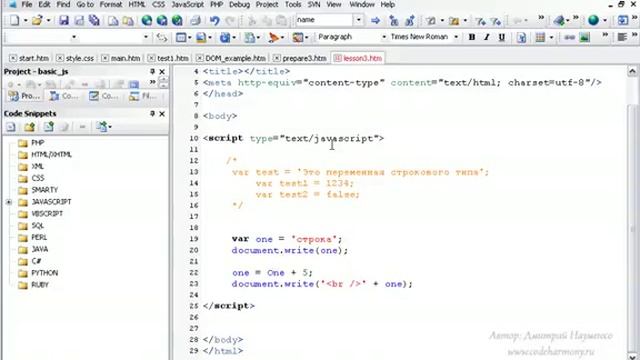Undo the last edit
This screenshot has height=360, width=640.
[x=214, y=20]
